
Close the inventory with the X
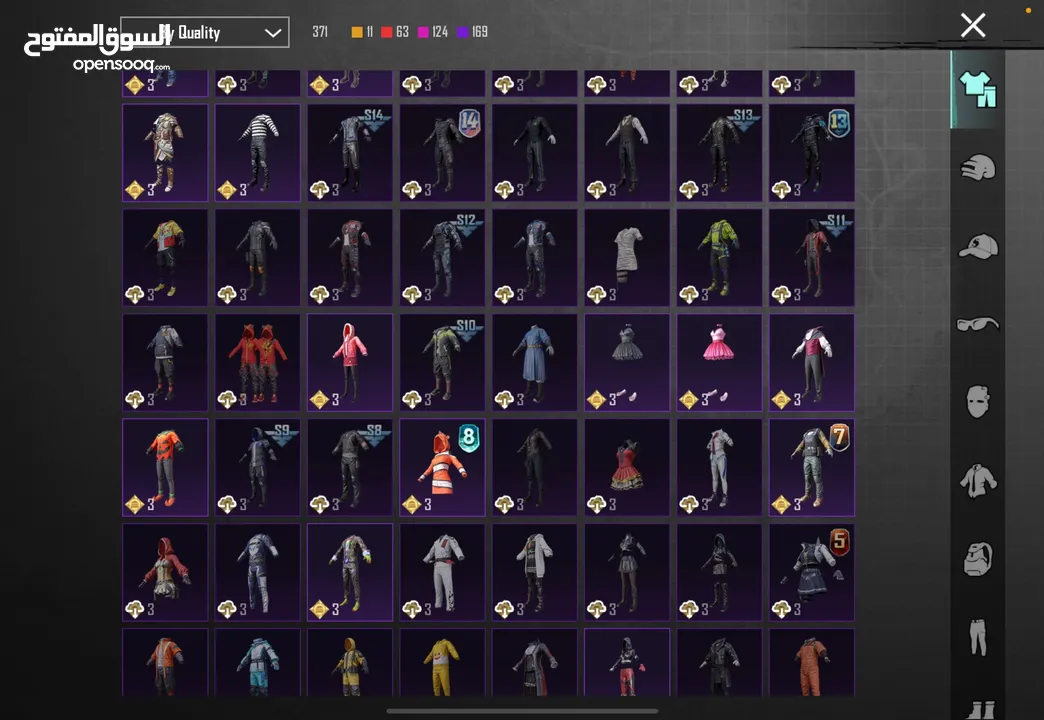973,25
